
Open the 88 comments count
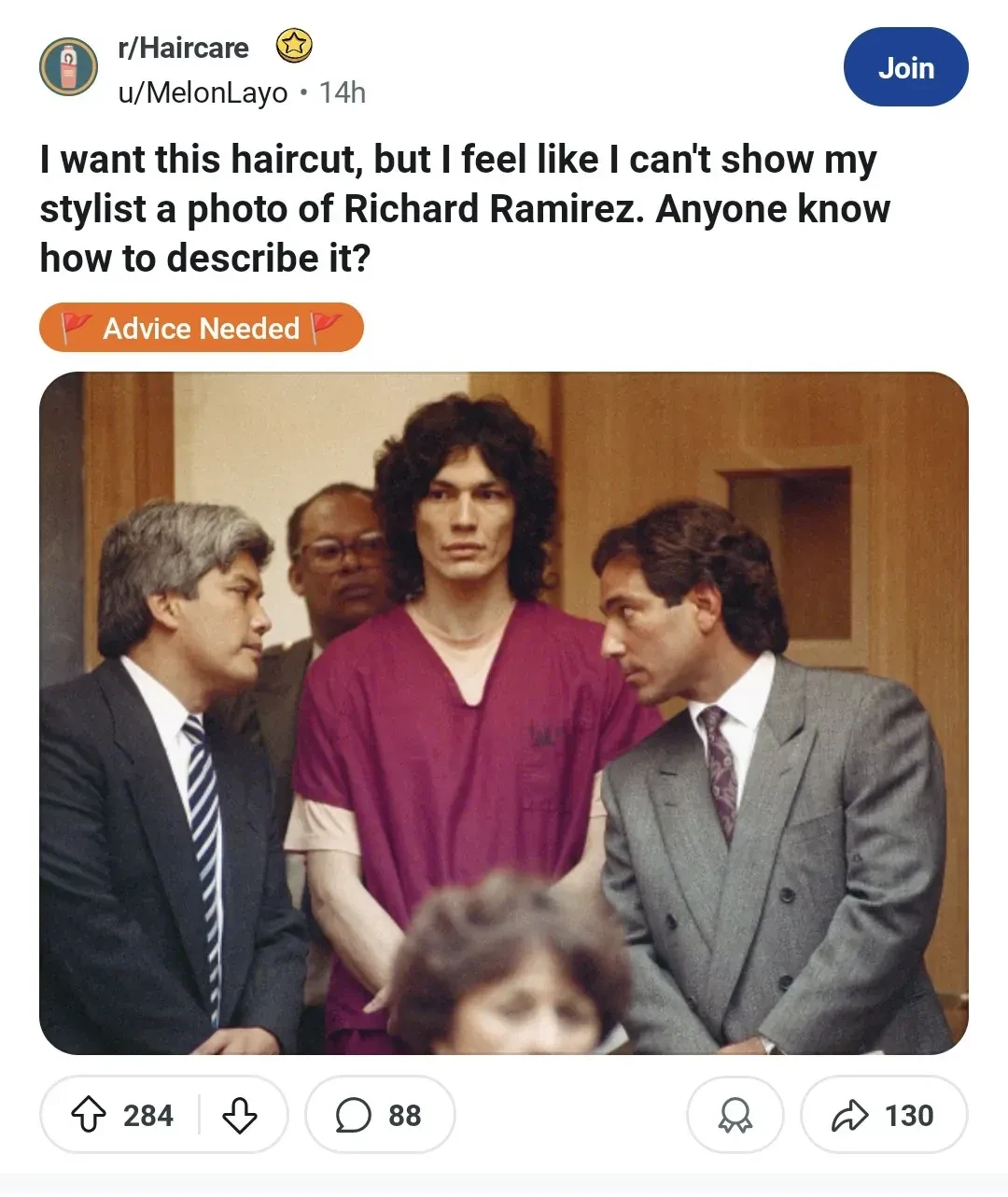point(405,1115)
